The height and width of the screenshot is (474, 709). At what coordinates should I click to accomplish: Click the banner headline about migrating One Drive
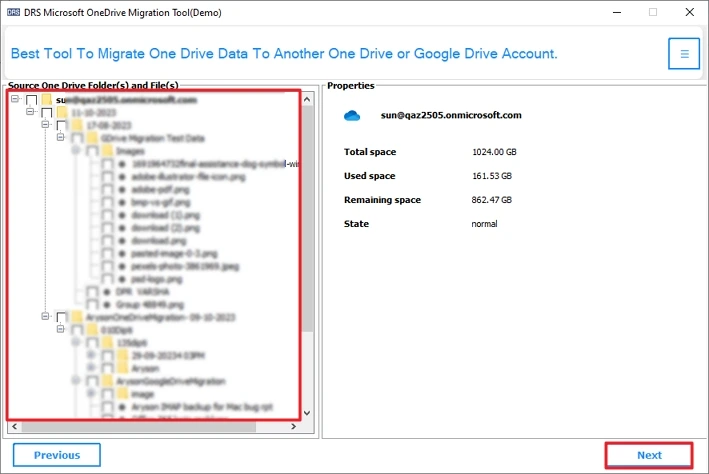click(x=284, y=53)
